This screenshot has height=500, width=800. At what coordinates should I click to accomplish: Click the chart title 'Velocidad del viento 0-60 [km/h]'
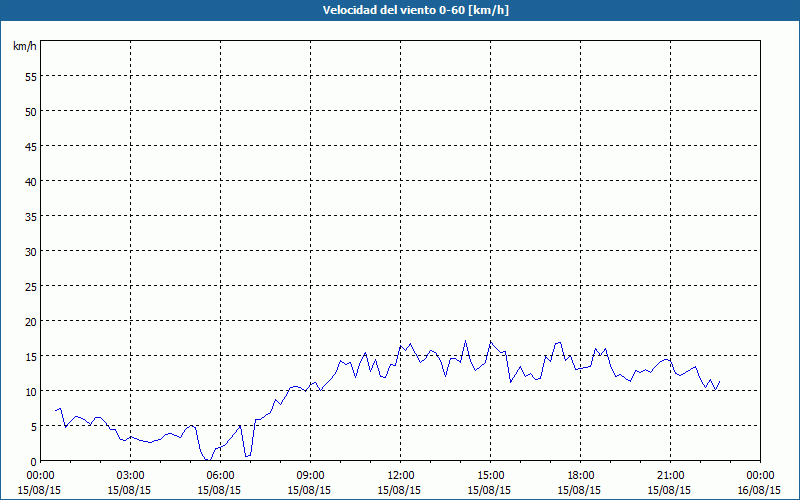coord(415,10)
